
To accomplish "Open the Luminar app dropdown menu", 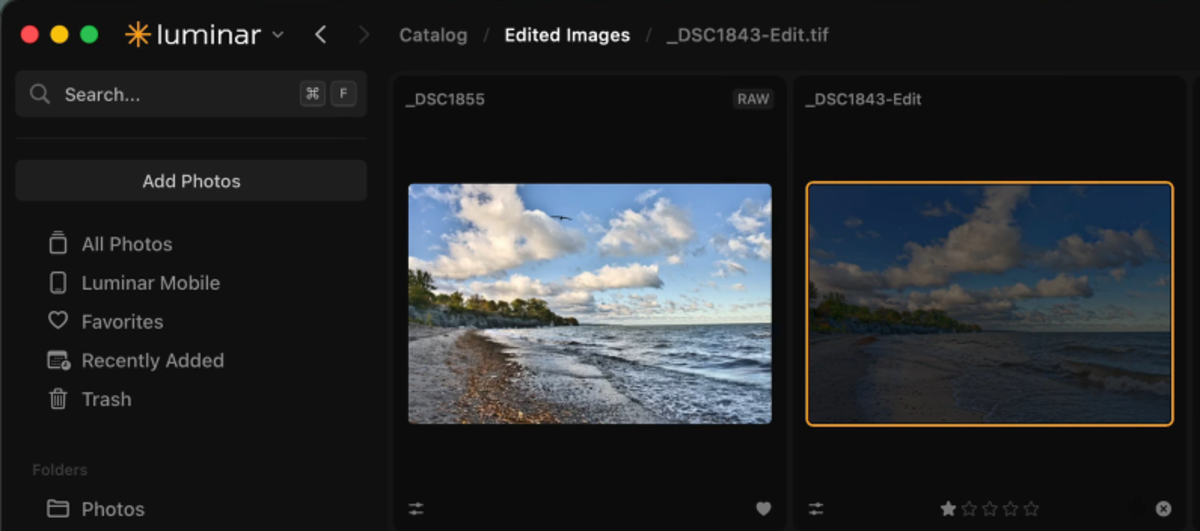I will click(278, 35).
